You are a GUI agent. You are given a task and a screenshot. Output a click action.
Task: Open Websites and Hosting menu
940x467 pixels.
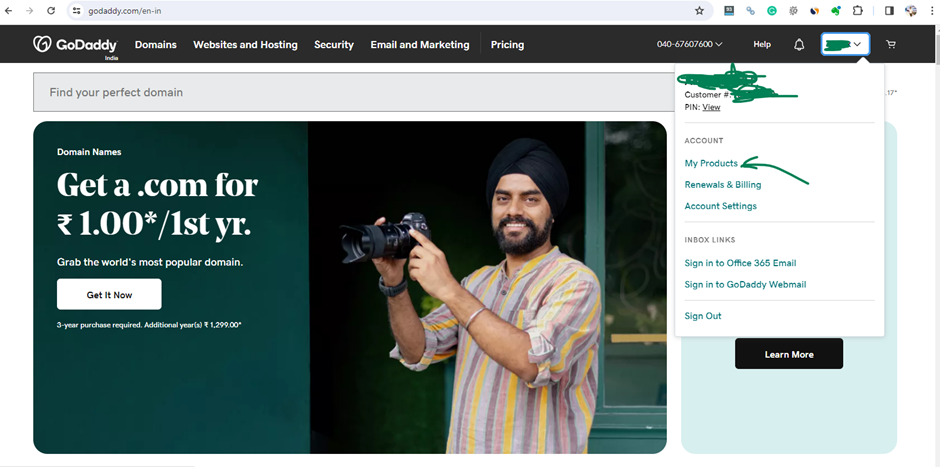coord(245,44)
